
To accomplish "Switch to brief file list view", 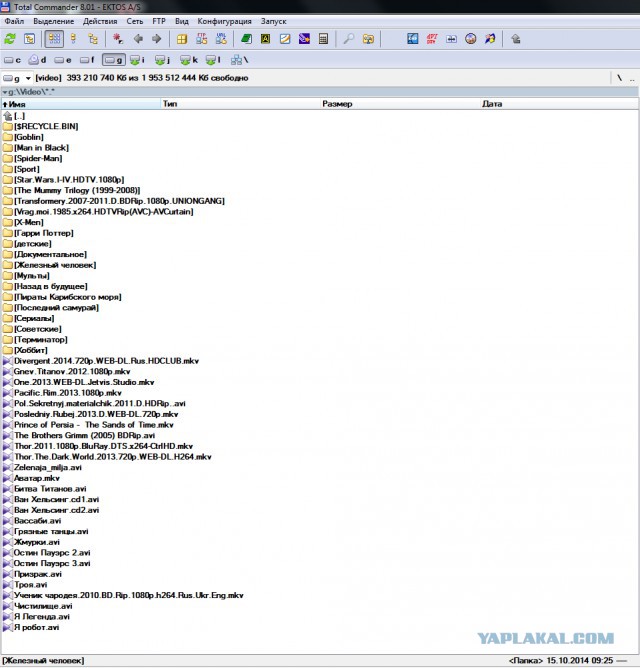I will [x=55, y=39].
